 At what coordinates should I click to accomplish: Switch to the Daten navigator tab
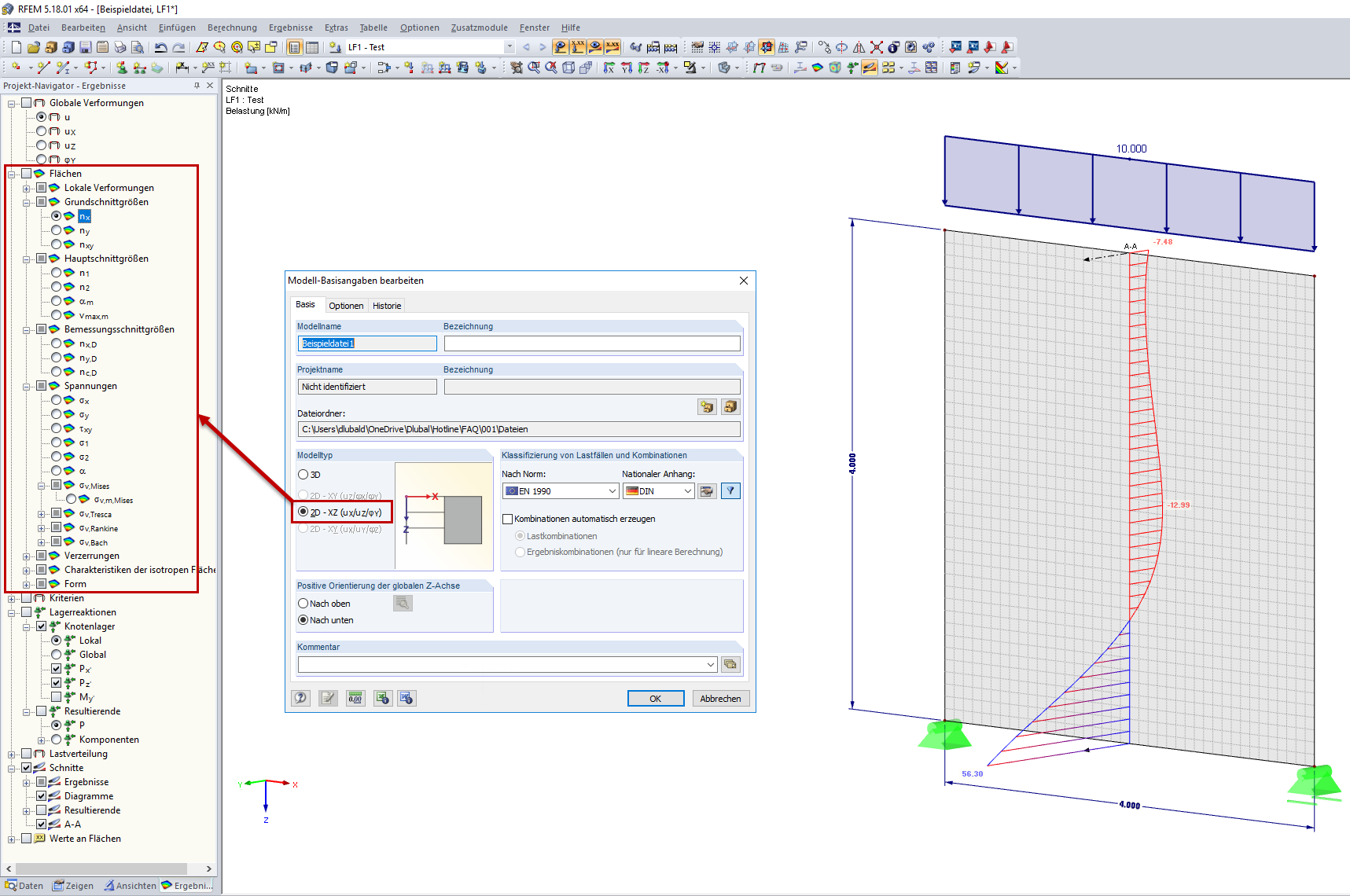pyautogui.click(x=24, y=886)
